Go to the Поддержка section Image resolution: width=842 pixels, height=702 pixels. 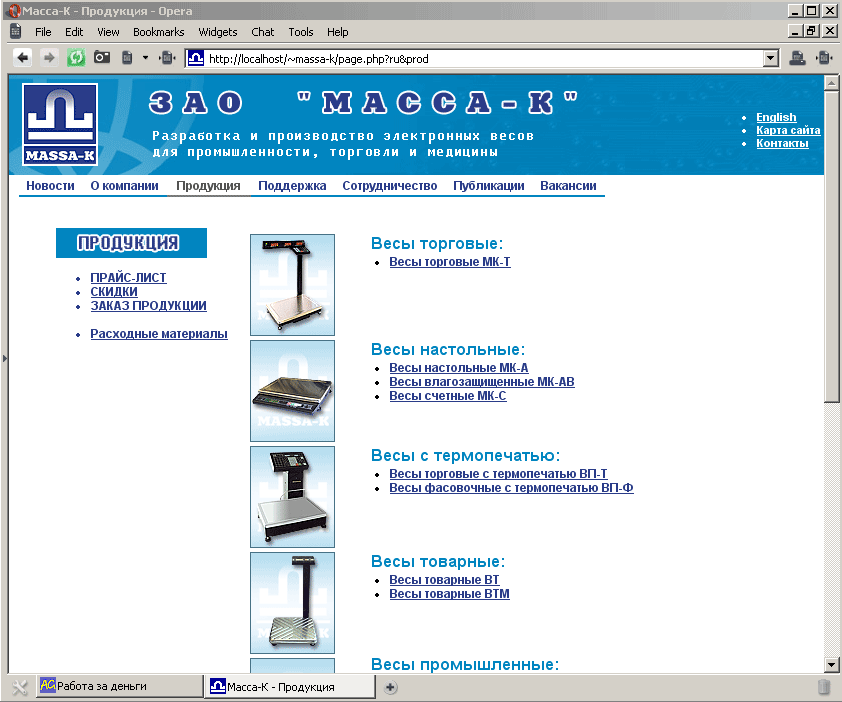(x=292, y=186)
